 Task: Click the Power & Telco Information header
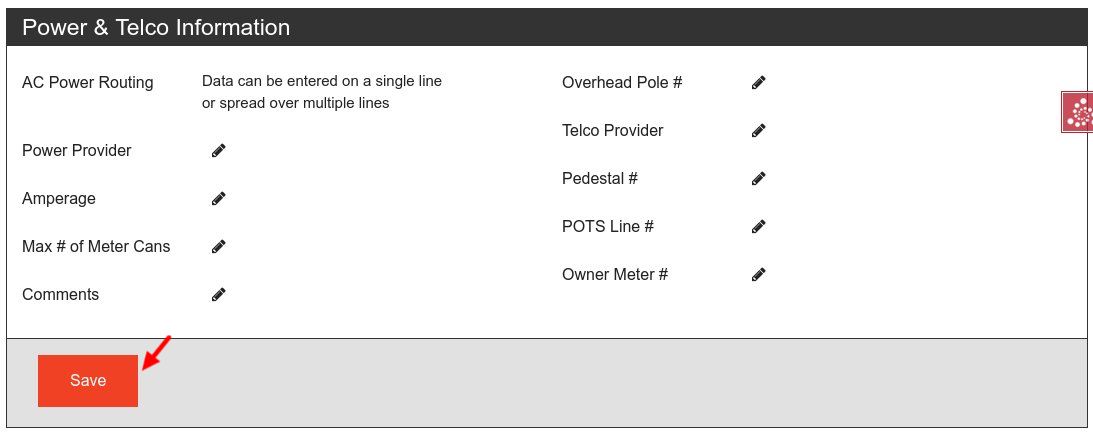click(x=156, y=28)
